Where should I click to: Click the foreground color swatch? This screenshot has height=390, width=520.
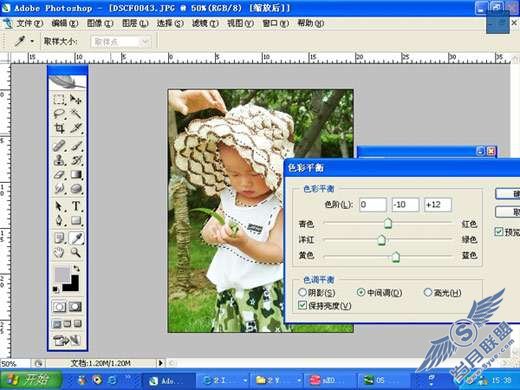coord(62,275)
